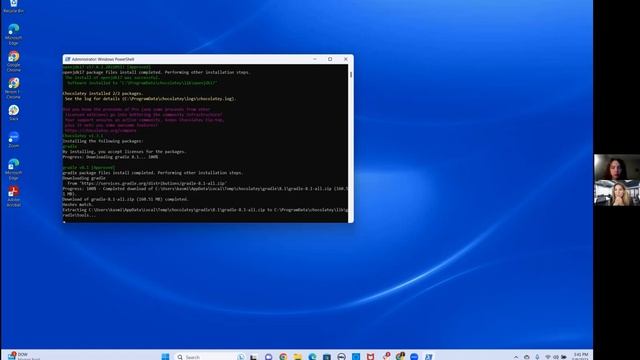This screenshot has width=640, height=360.
Task: Click the 'Downloading gradle' line
Action: [84, 178]
